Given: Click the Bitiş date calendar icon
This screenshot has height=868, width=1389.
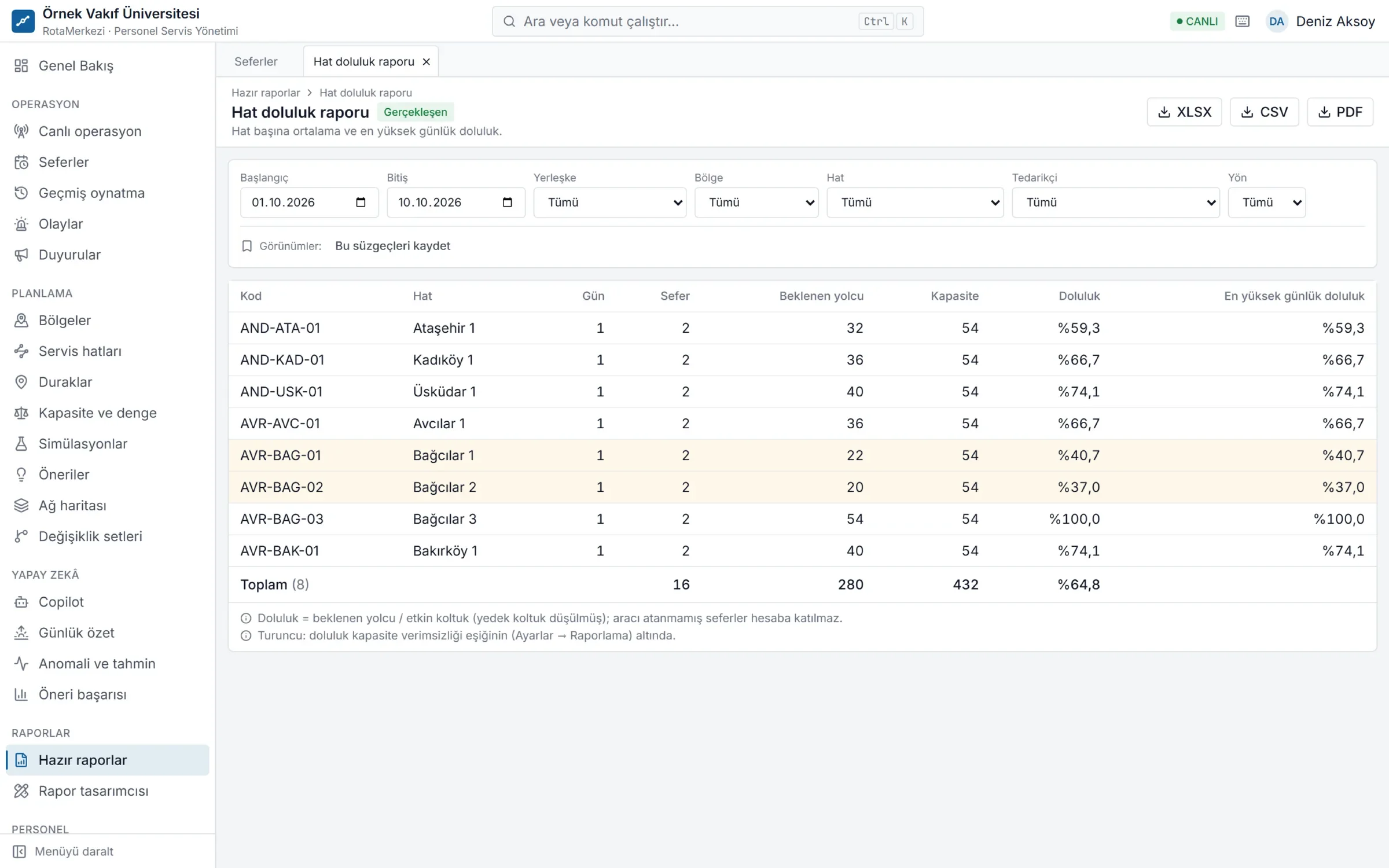Looking at the screenshot, I should pyautogui.click(x=508, y=202).
